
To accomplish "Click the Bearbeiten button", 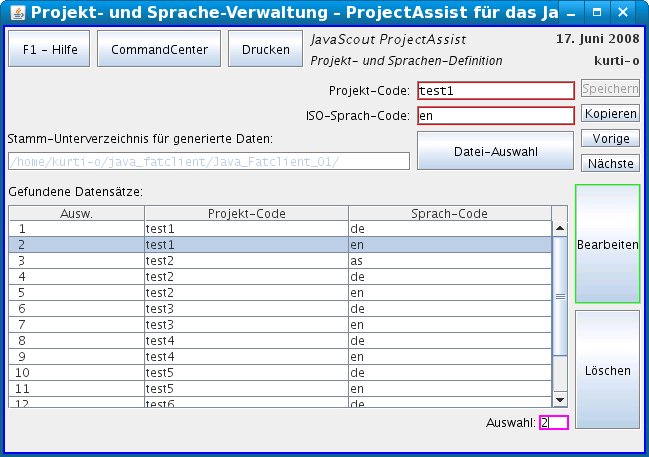I will (x=608, y=244).
